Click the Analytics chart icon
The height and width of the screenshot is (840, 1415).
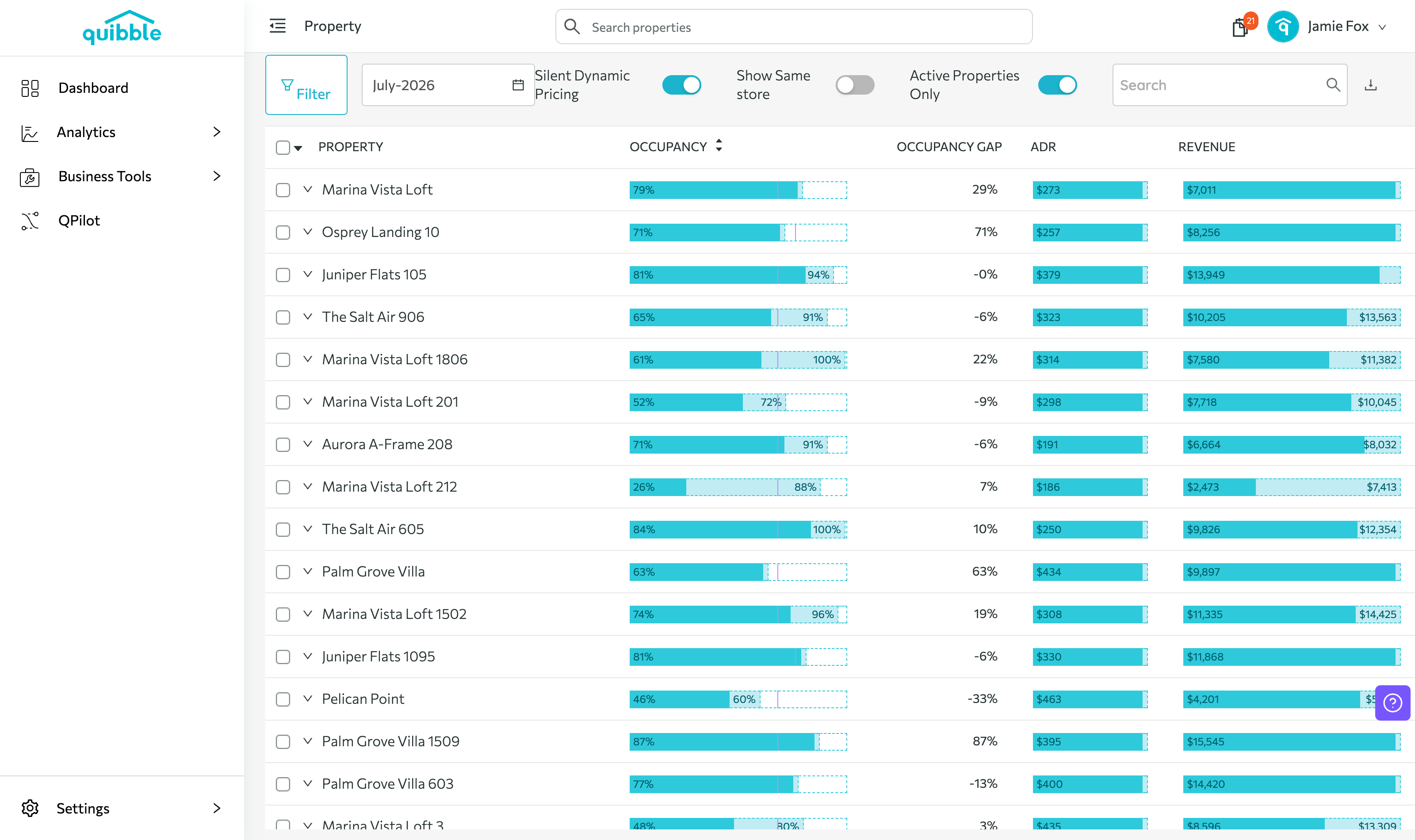click(30, 133)
